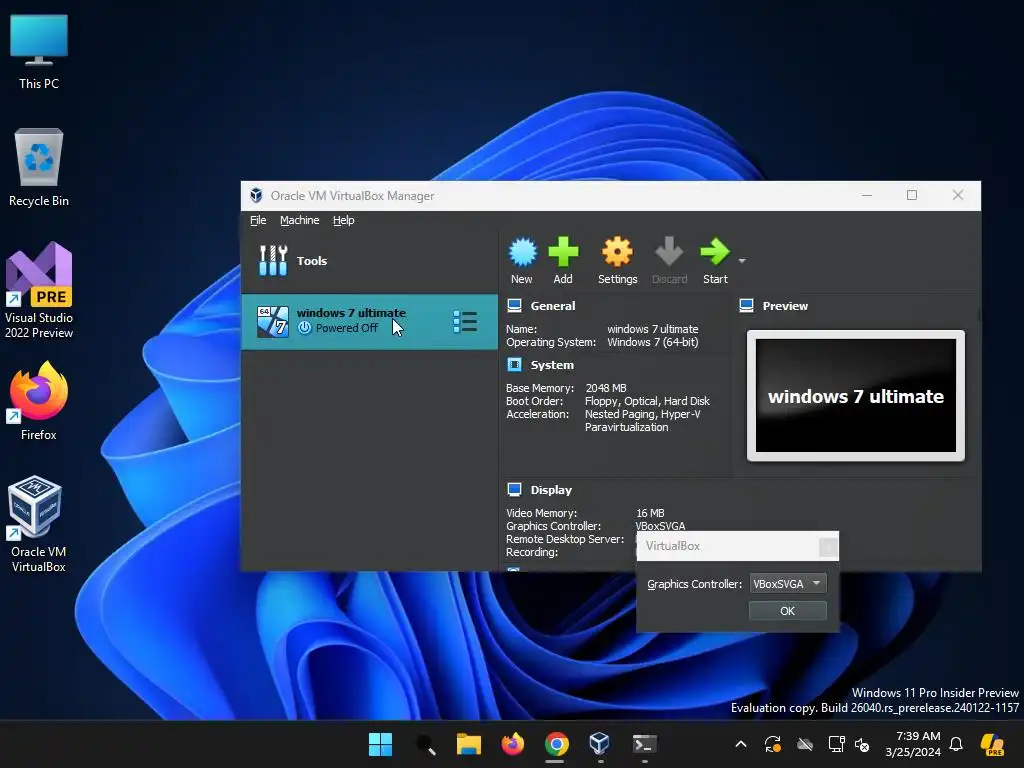Screen dimensions: 1024x768
Task: Click the Floppy, Optical, Hard Disk value
Action: [x=647, y=401]
